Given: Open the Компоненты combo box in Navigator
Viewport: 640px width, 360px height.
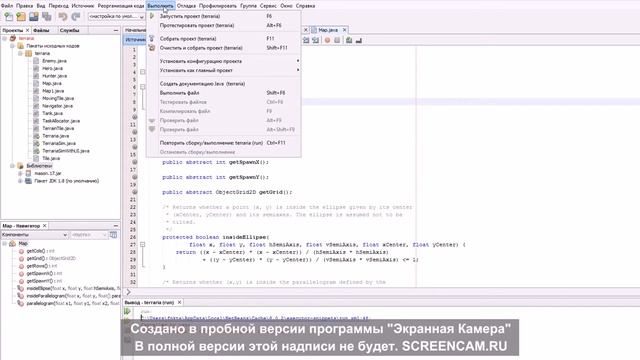Looking at the screenshot, I should pos(34,235).
